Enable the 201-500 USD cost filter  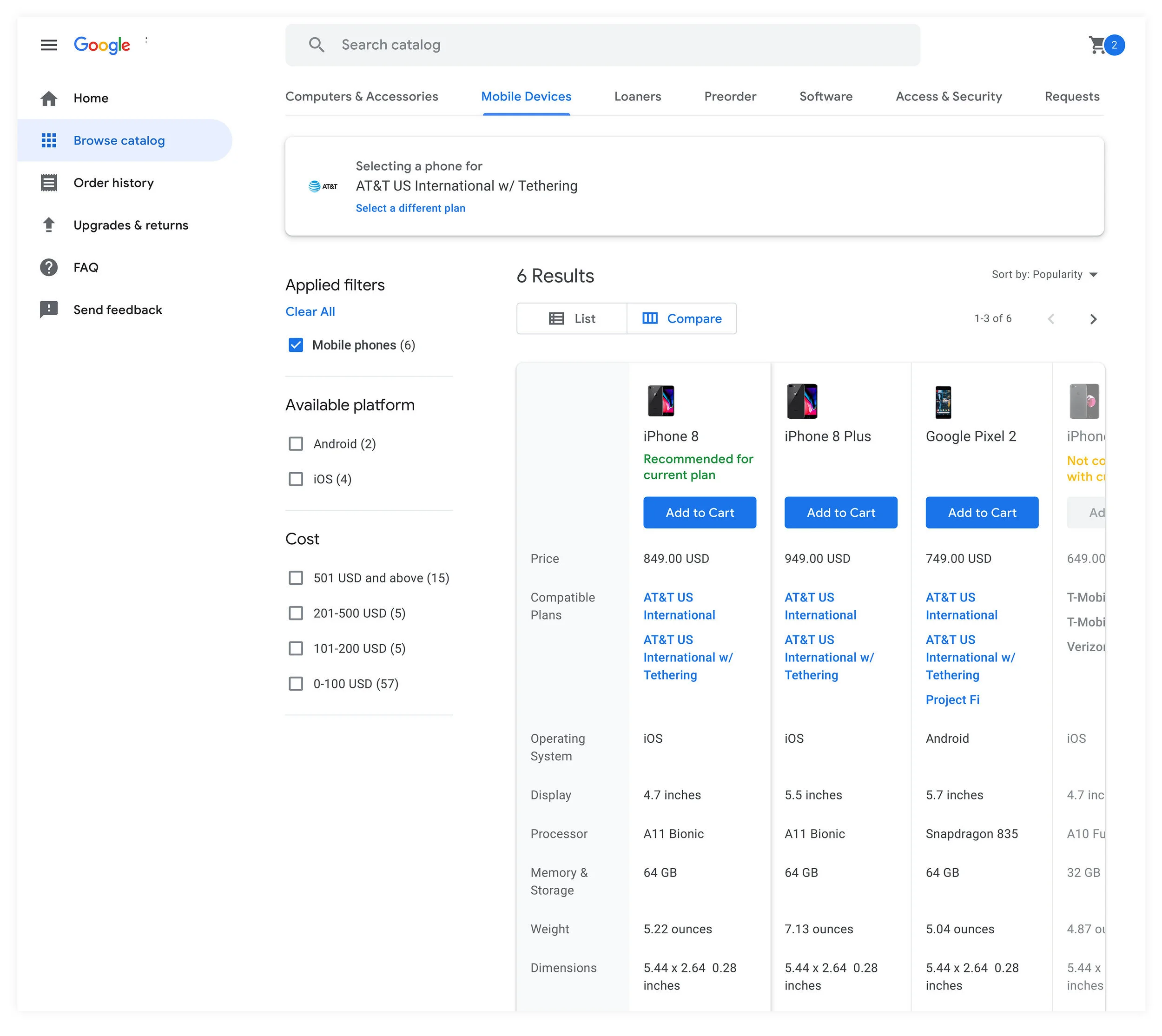[x=296, y=613]
